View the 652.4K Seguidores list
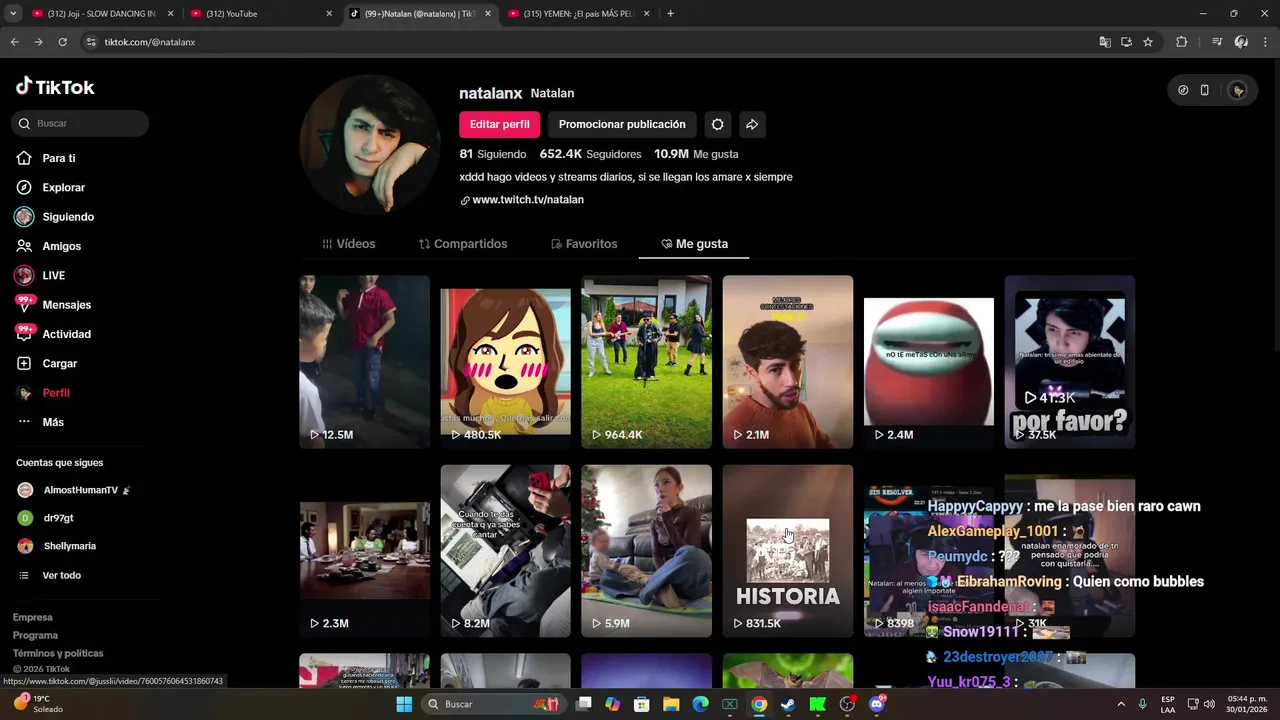 pyautogui.click(x=590, y=154)
